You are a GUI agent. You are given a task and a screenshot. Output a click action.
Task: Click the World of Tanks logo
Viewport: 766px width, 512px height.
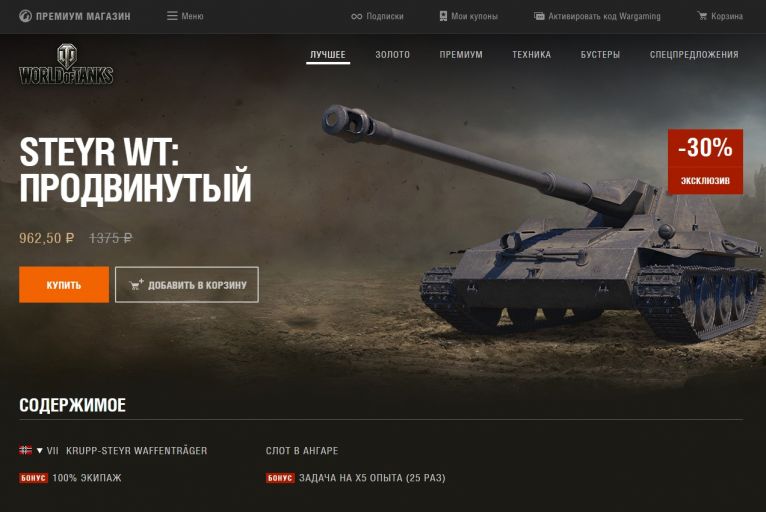coord(66,64)
